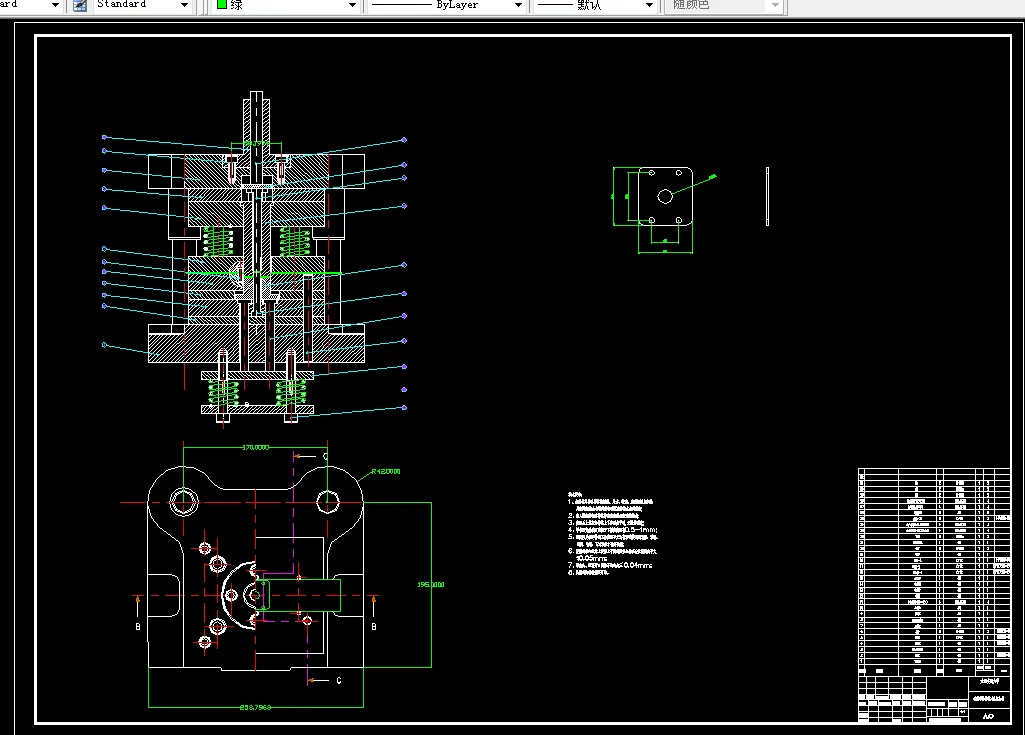The image size is (1025, 735).
Task: Select the 195.0000 vertical dimension text
Action: [x=431, y=584]
